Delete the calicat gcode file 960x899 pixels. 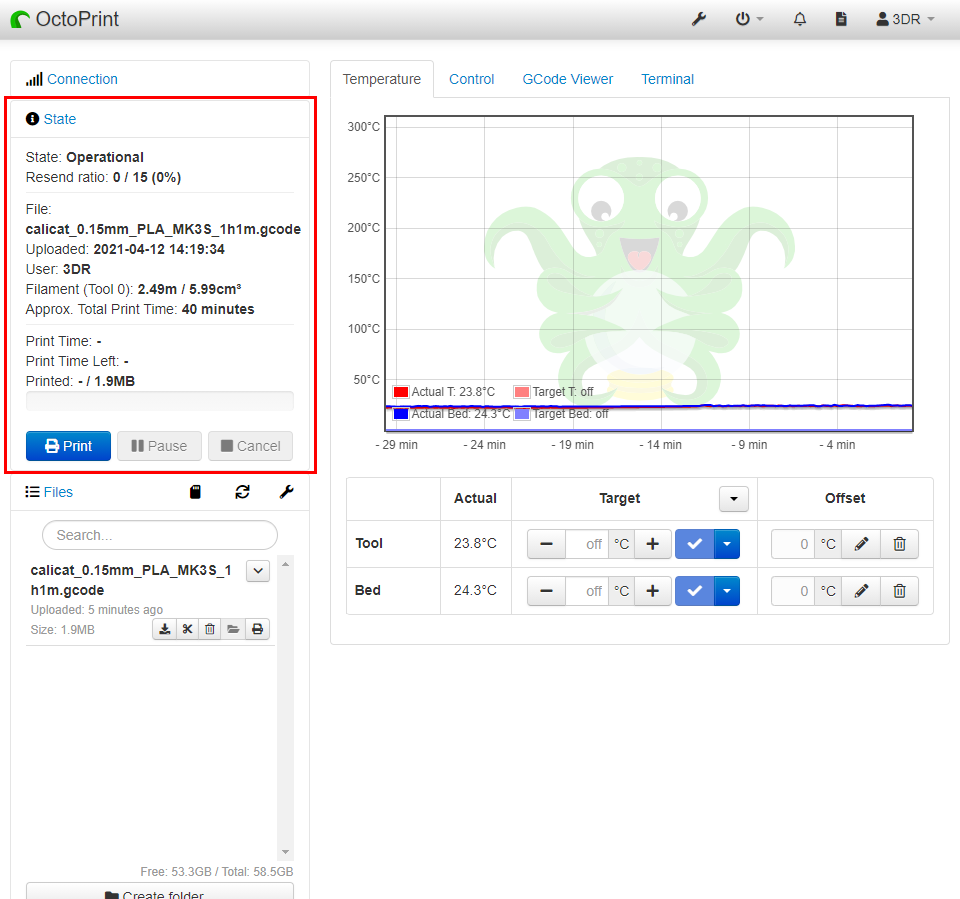(210, 629)
